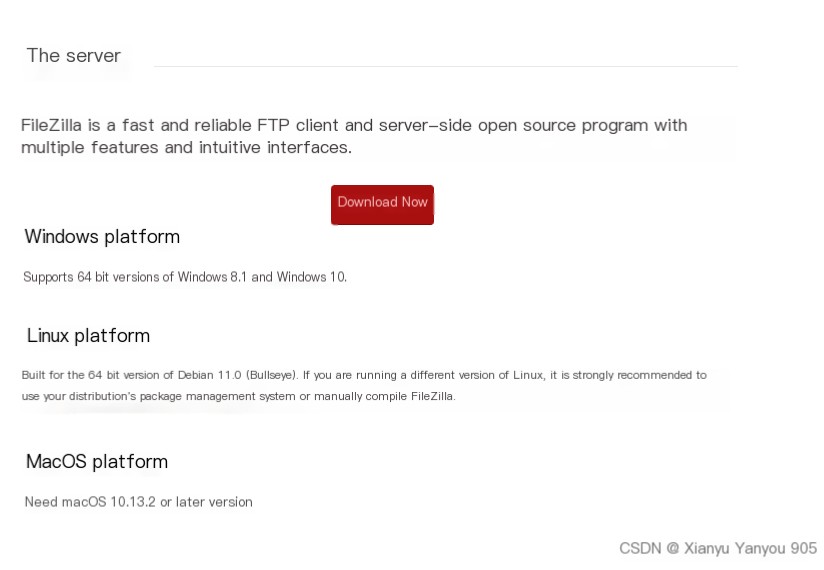Click the Linux platform heading
Viewport: 824px width, 570px height.
tap(88, 336)
